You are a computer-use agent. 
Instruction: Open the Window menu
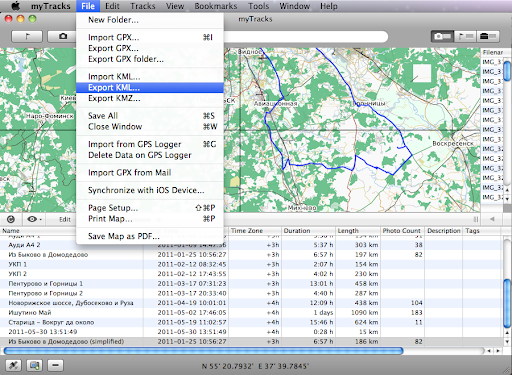[294, 6]
